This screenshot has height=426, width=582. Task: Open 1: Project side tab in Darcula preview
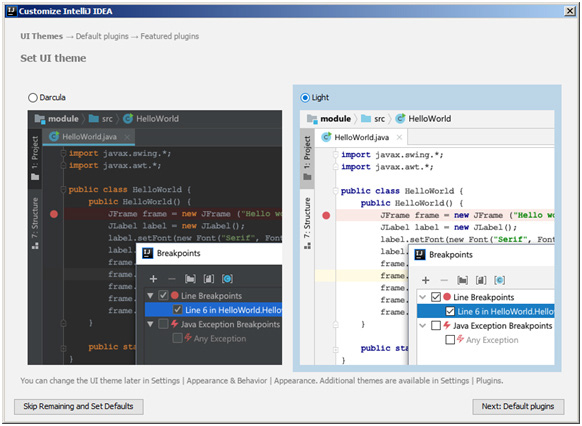pyautogui.click(x=35, y=158)
